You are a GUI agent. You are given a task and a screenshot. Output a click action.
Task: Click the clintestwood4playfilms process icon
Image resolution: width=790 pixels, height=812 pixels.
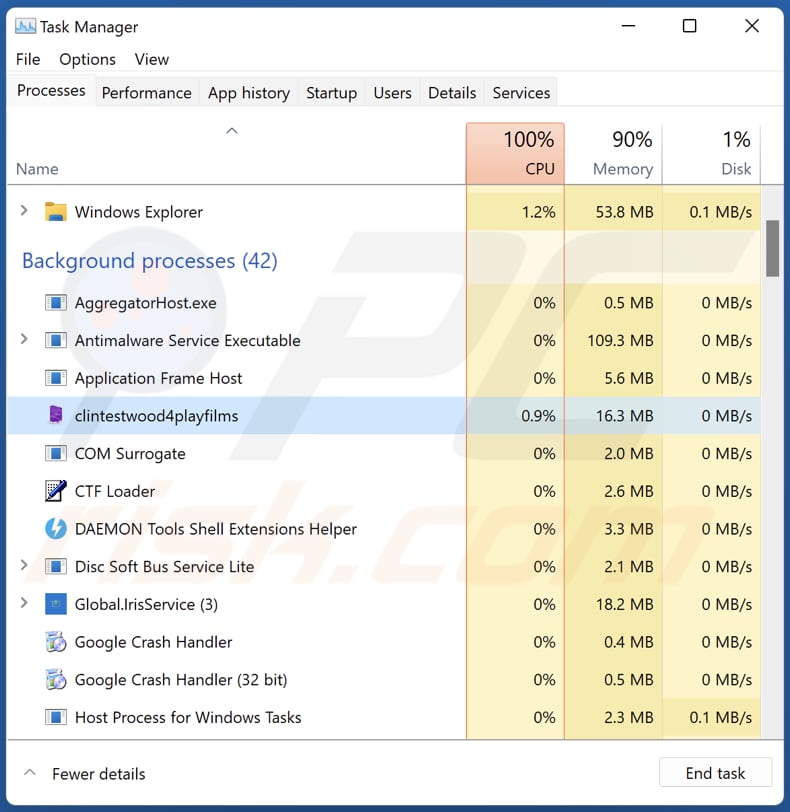(56, 416)
